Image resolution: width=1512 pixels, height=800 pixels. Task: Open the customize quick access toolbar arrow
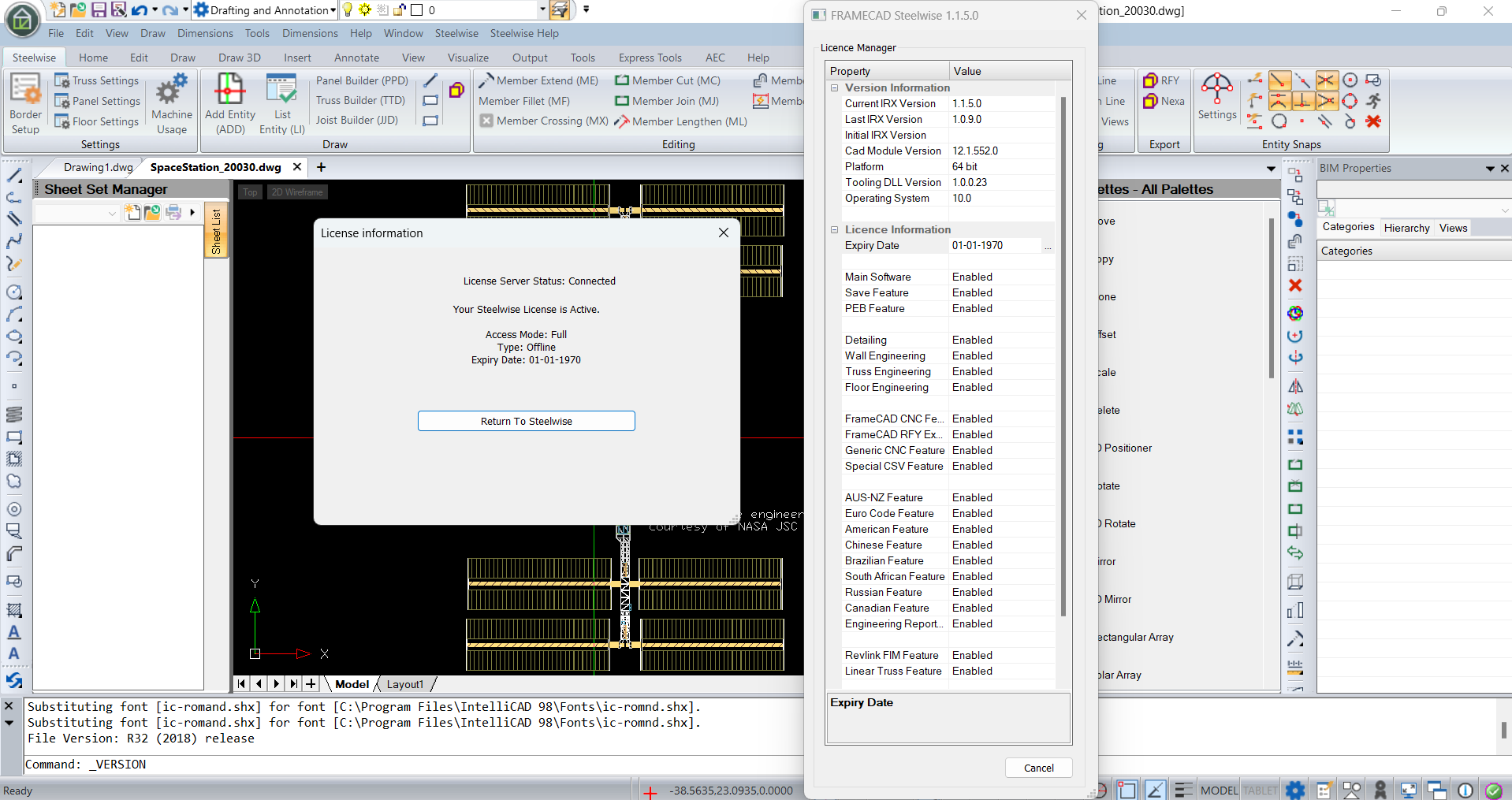pos(586,9)
